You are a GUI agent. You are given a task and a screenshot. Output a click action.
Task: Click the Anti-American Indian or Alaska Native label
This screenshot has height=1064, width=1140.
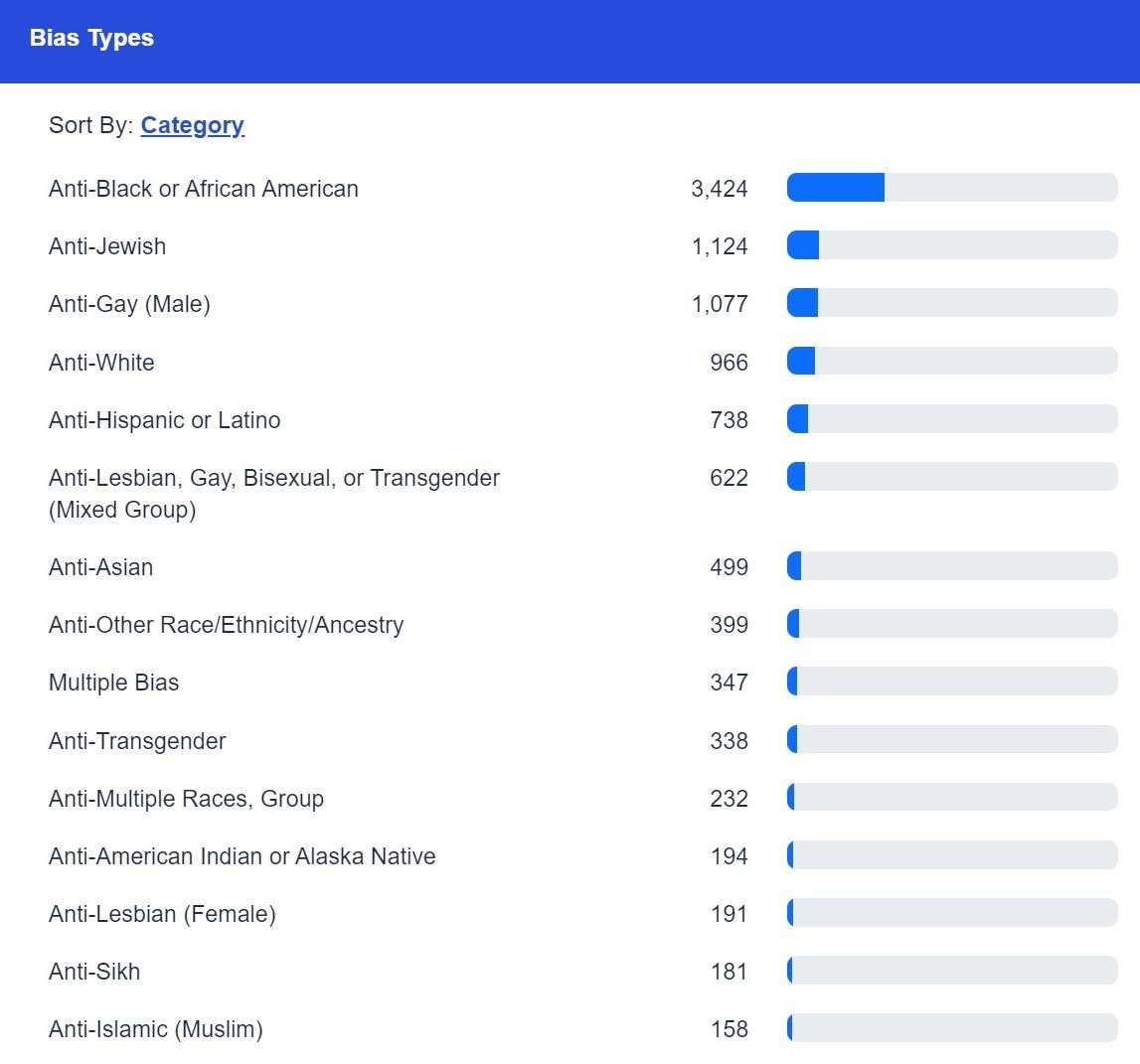242,856
